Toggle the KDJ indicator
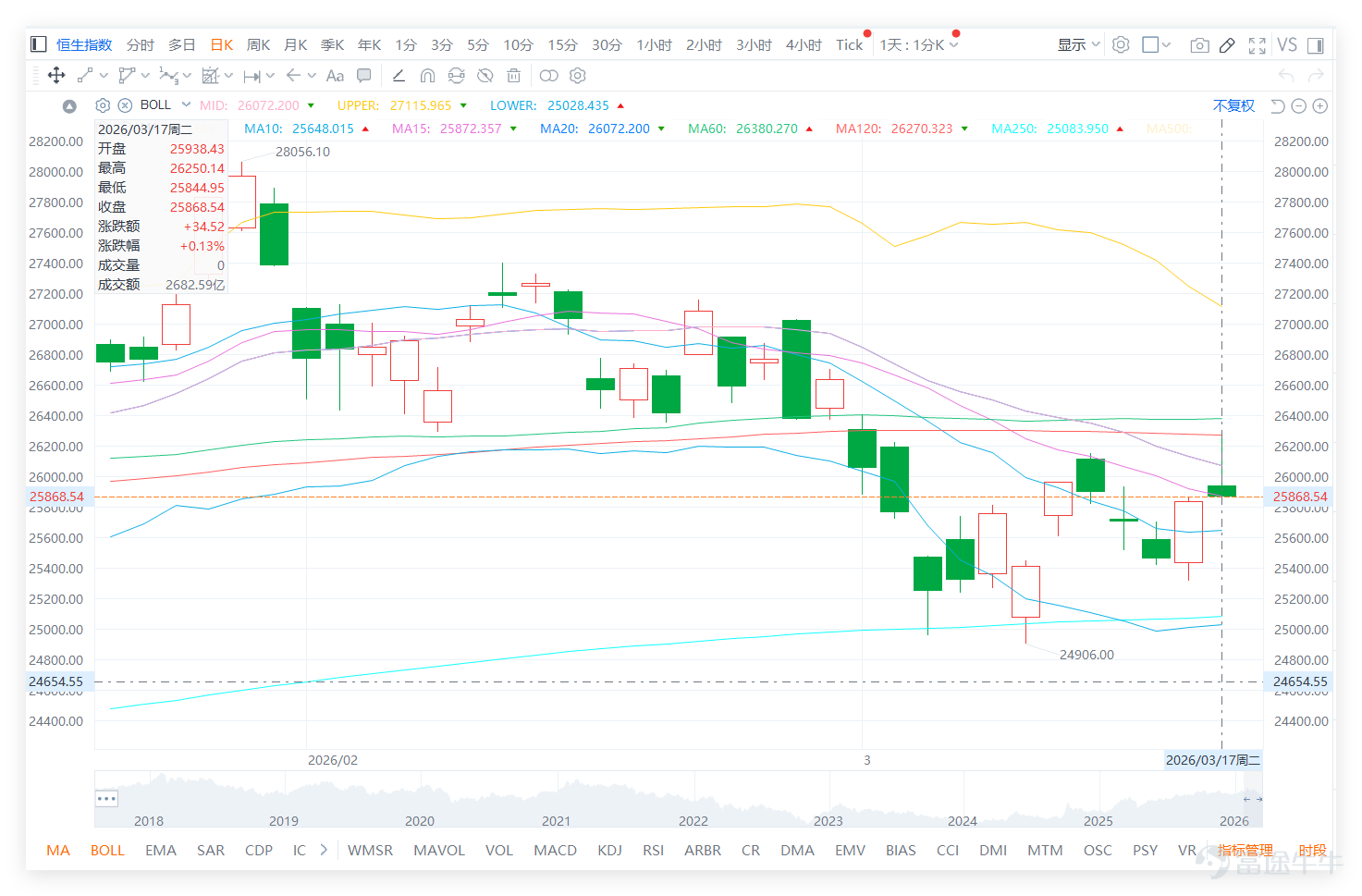This screenshot has height=896, width=1362. [x=609, y=850]
